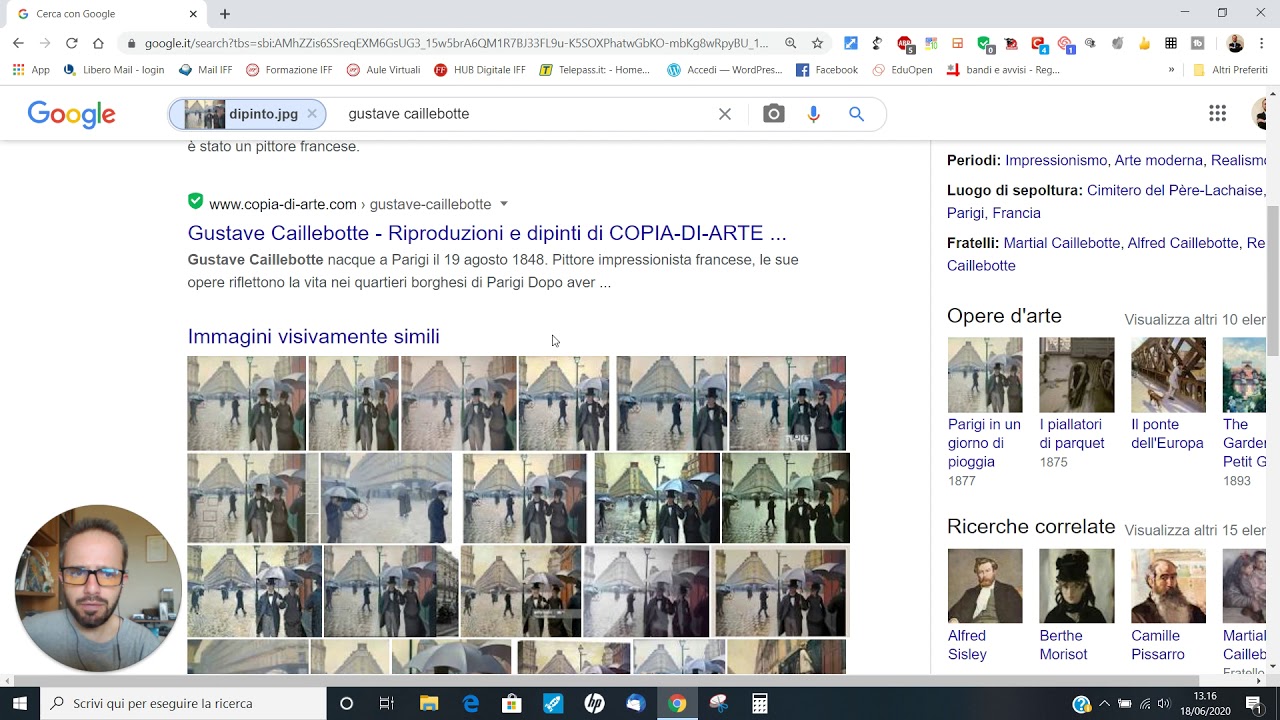Close the Cerca con Google tab
Screen dimensions: 1280x720
pyautogui.click(x=193, y=14)
